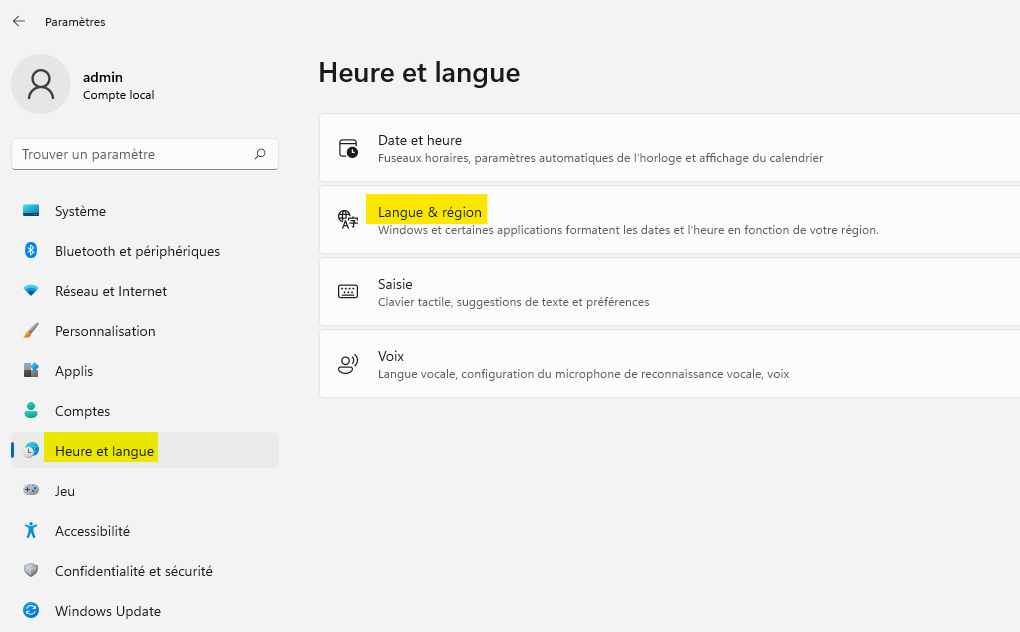
Task: Click the search magnifier icon
Action: click(260, 154)
